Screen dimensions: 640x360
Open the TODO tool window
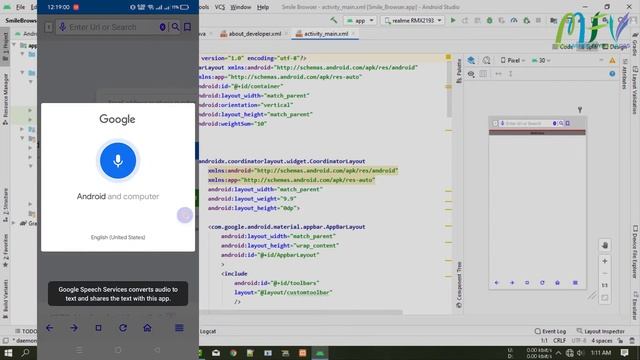coord(26,331)
